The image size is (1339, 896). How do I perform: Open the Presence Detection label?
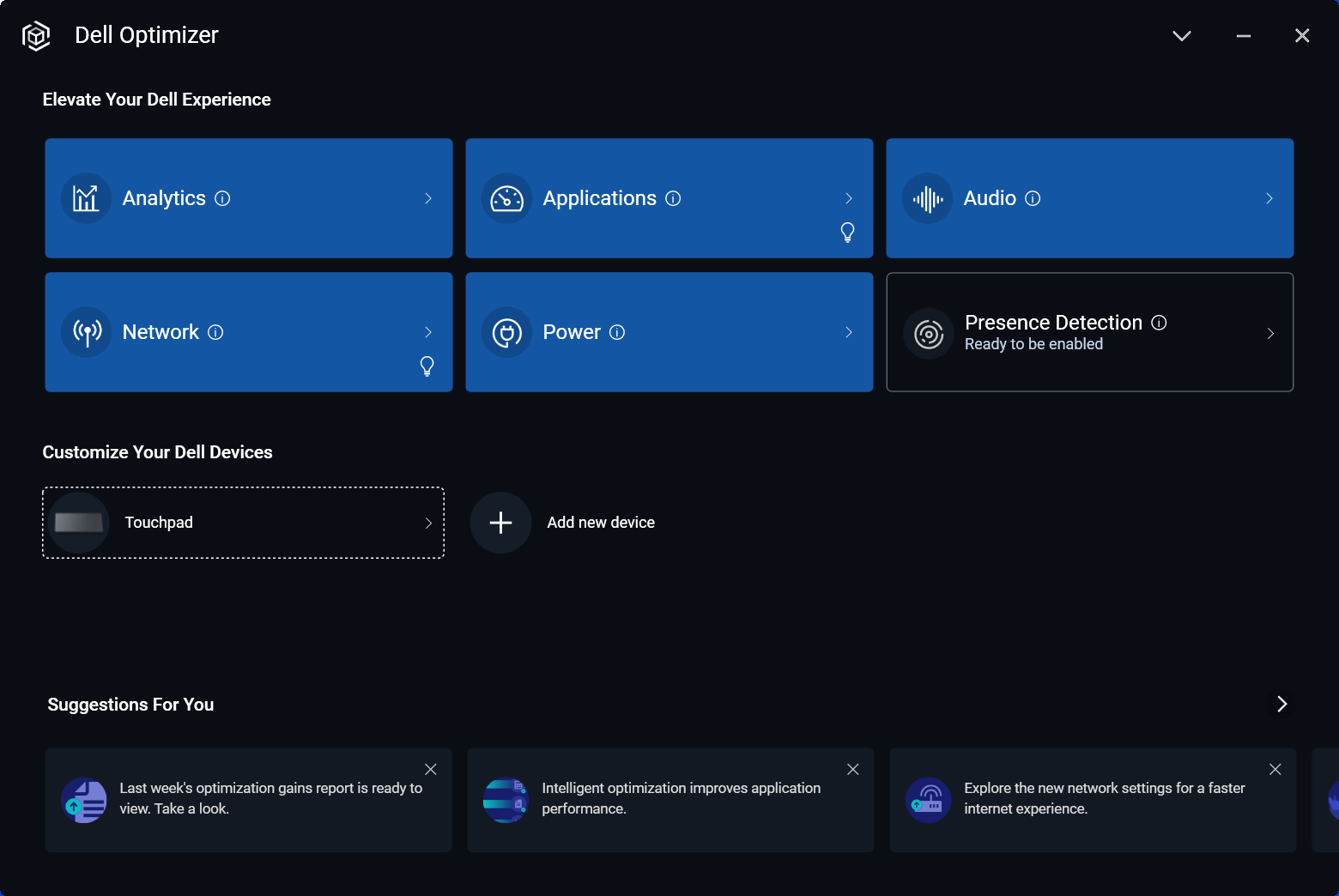[x=1054, y=323]
